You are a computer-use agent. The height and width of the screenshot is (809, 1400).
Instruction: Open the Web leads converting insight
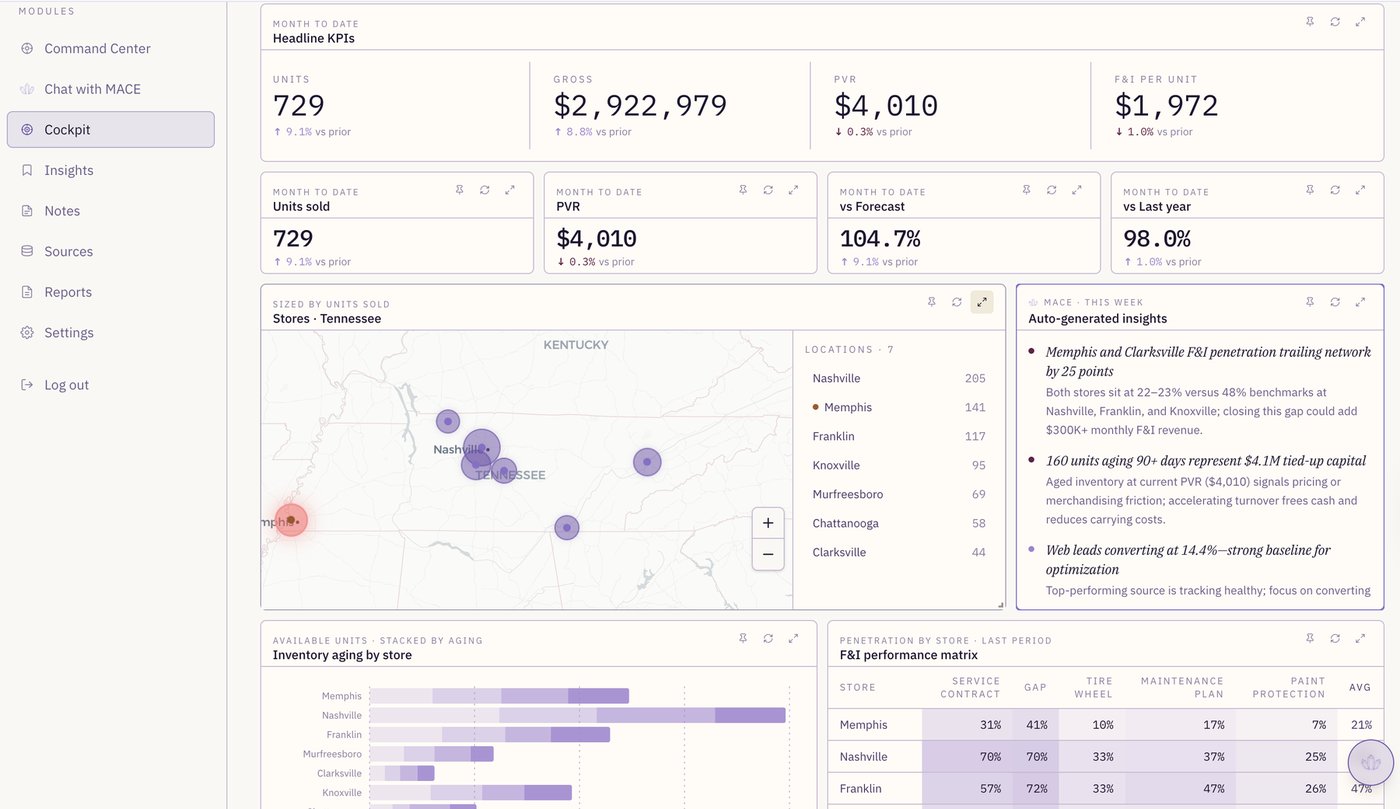pyautogui.click(x=1200, y=570)
